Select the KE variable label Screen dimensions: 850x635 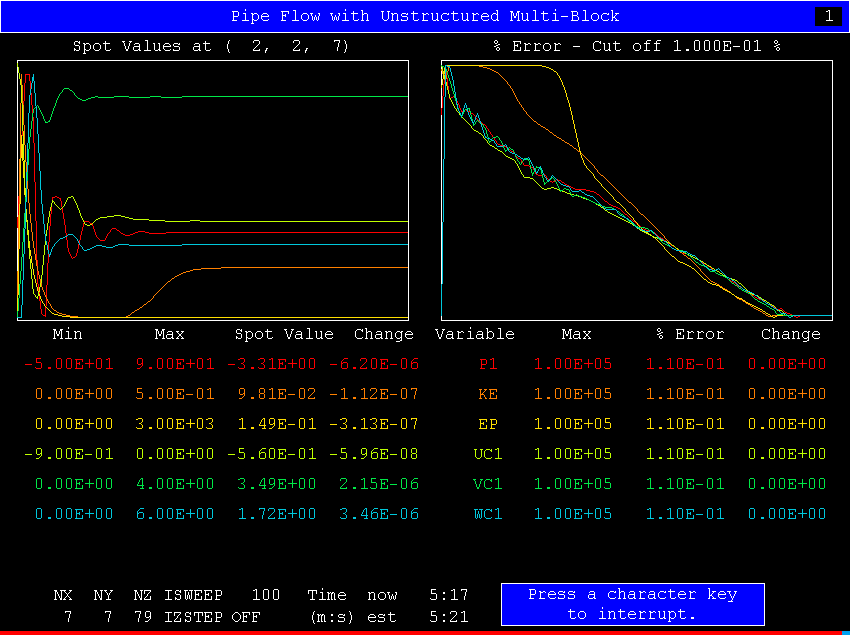coord(488,394)
